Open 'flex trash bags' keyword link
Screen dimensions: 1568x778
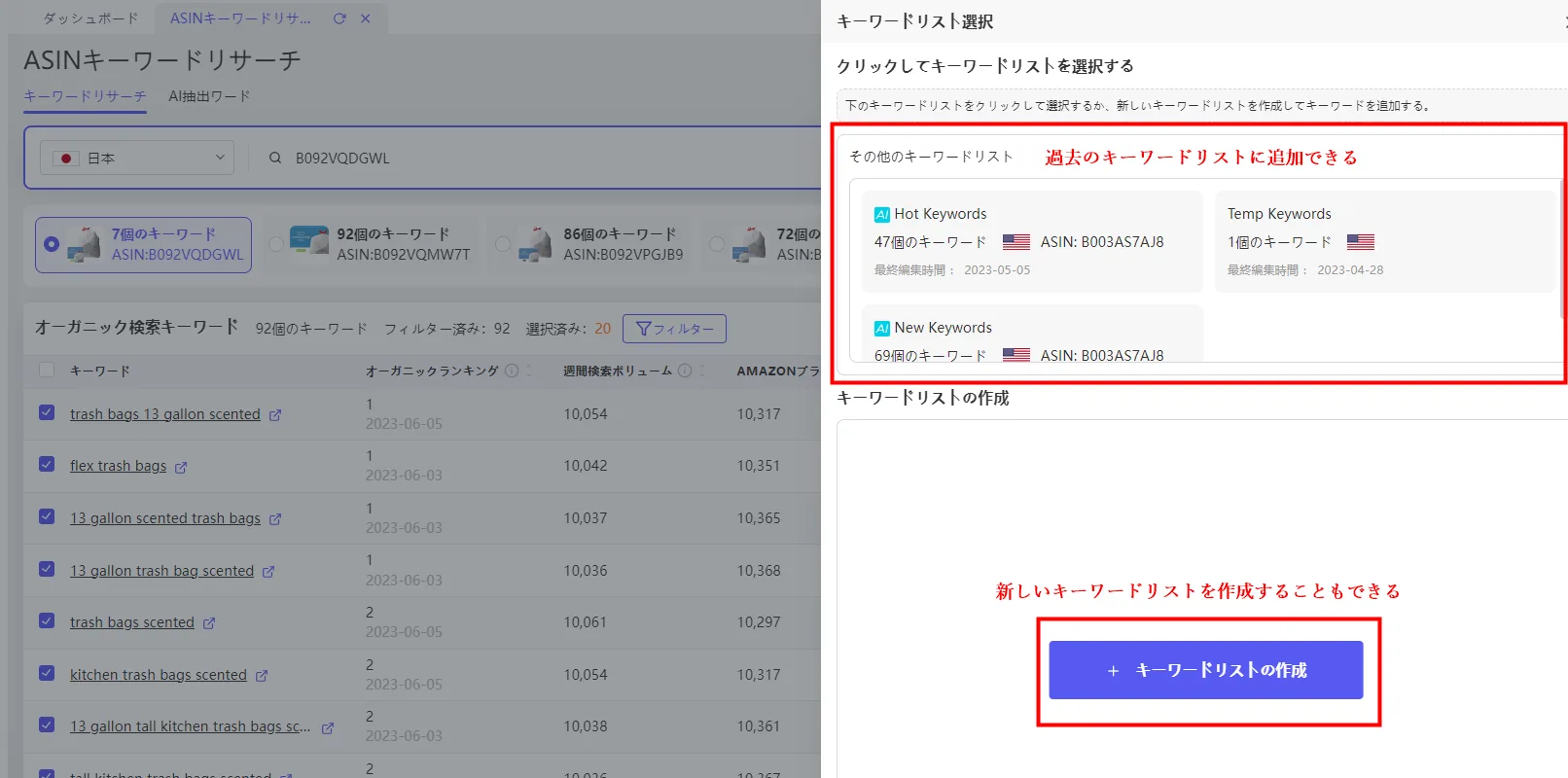118,466
